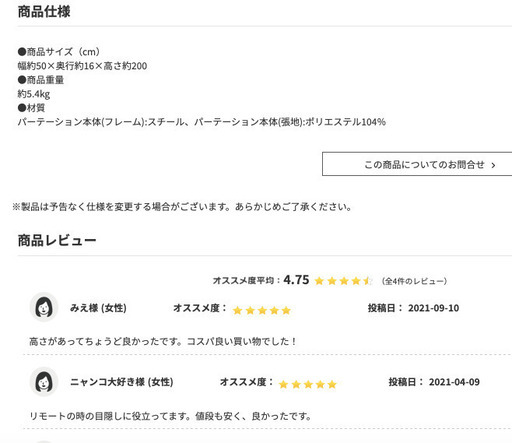The width and height of the screenshot is (512, 443).
Task: Click the ※製品は予告なく仕様を変更 notice text
Action: (x=182, y=207)
